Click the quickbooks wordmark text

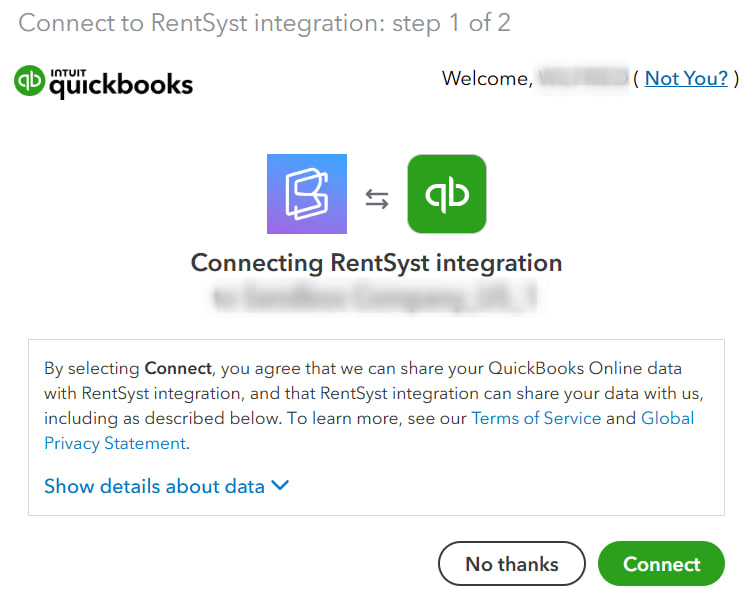point(121,86)
